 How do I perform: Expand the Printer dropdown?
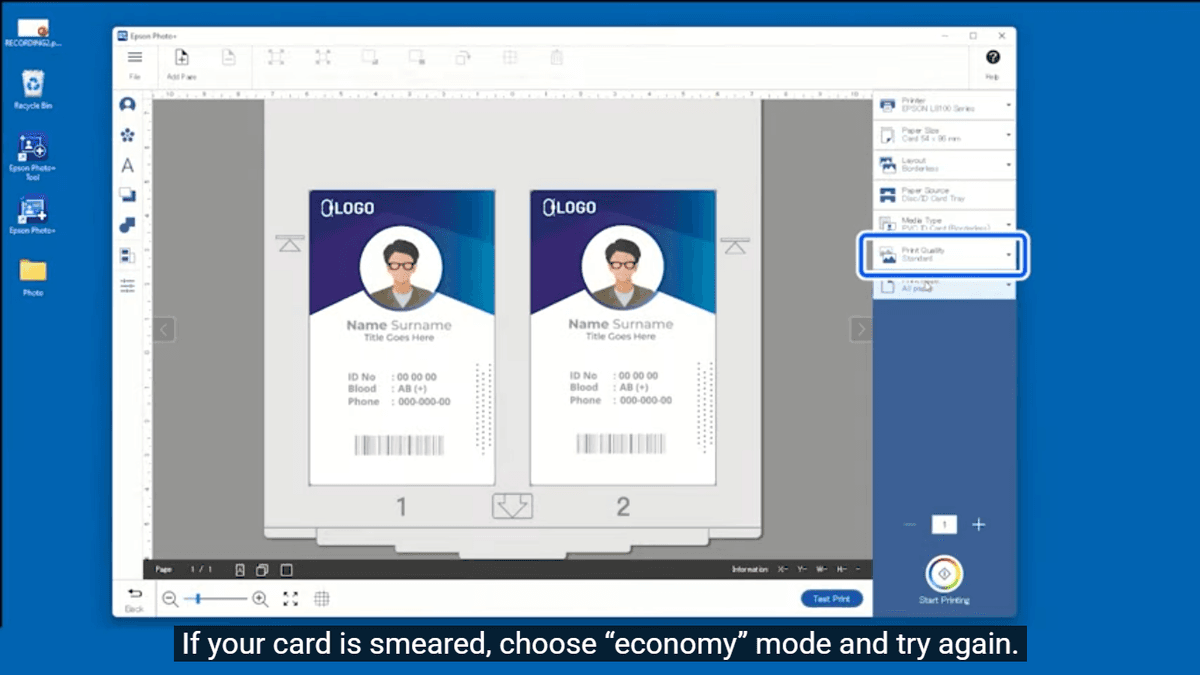click(944, 105)
